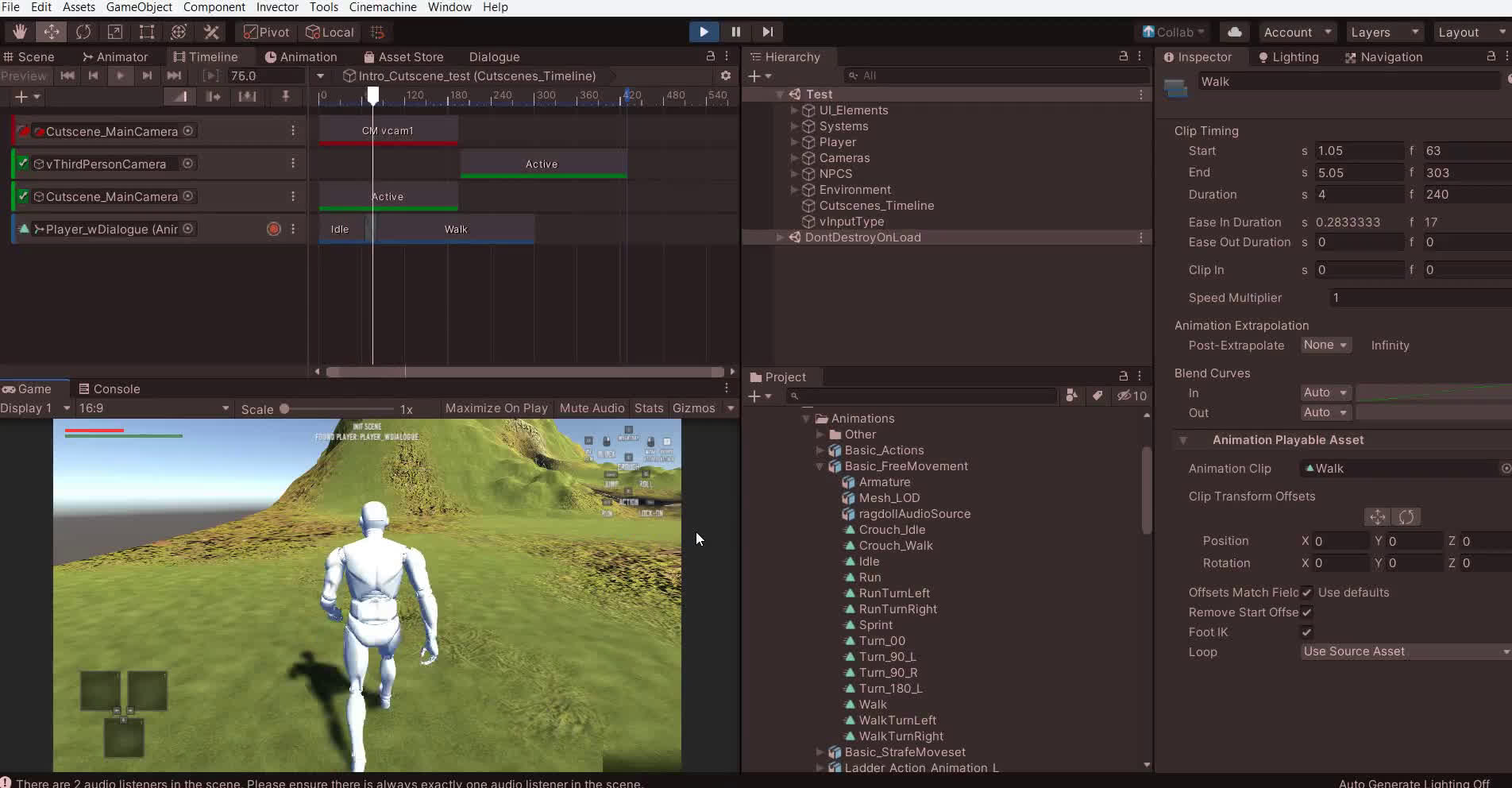Uncheck Offsets Match Fields use defaults
This screenshot has width=1512, height=788.
click(x=1306, y=593)
